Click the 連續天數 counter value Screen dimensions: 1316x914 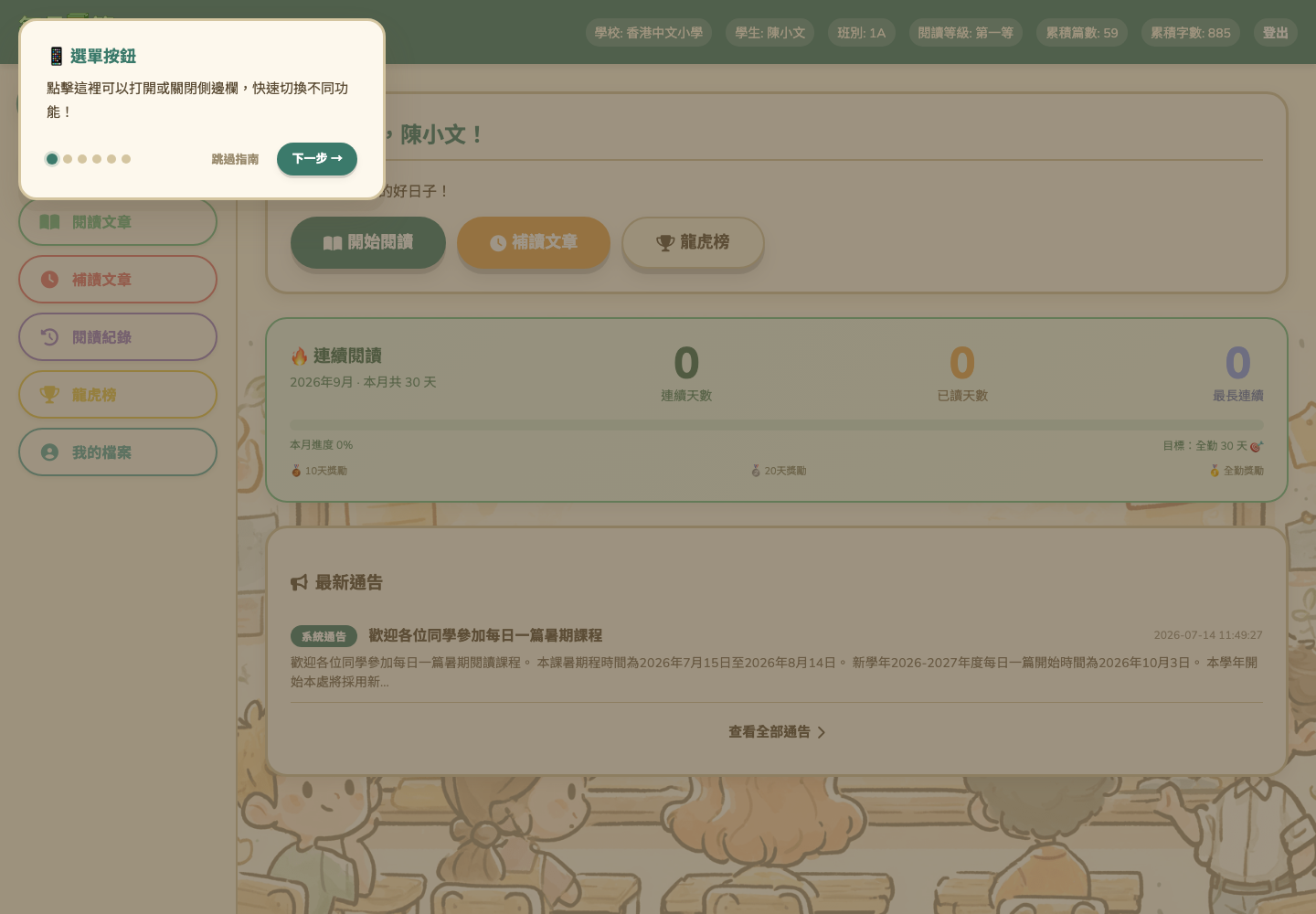[x=686, y=364]
